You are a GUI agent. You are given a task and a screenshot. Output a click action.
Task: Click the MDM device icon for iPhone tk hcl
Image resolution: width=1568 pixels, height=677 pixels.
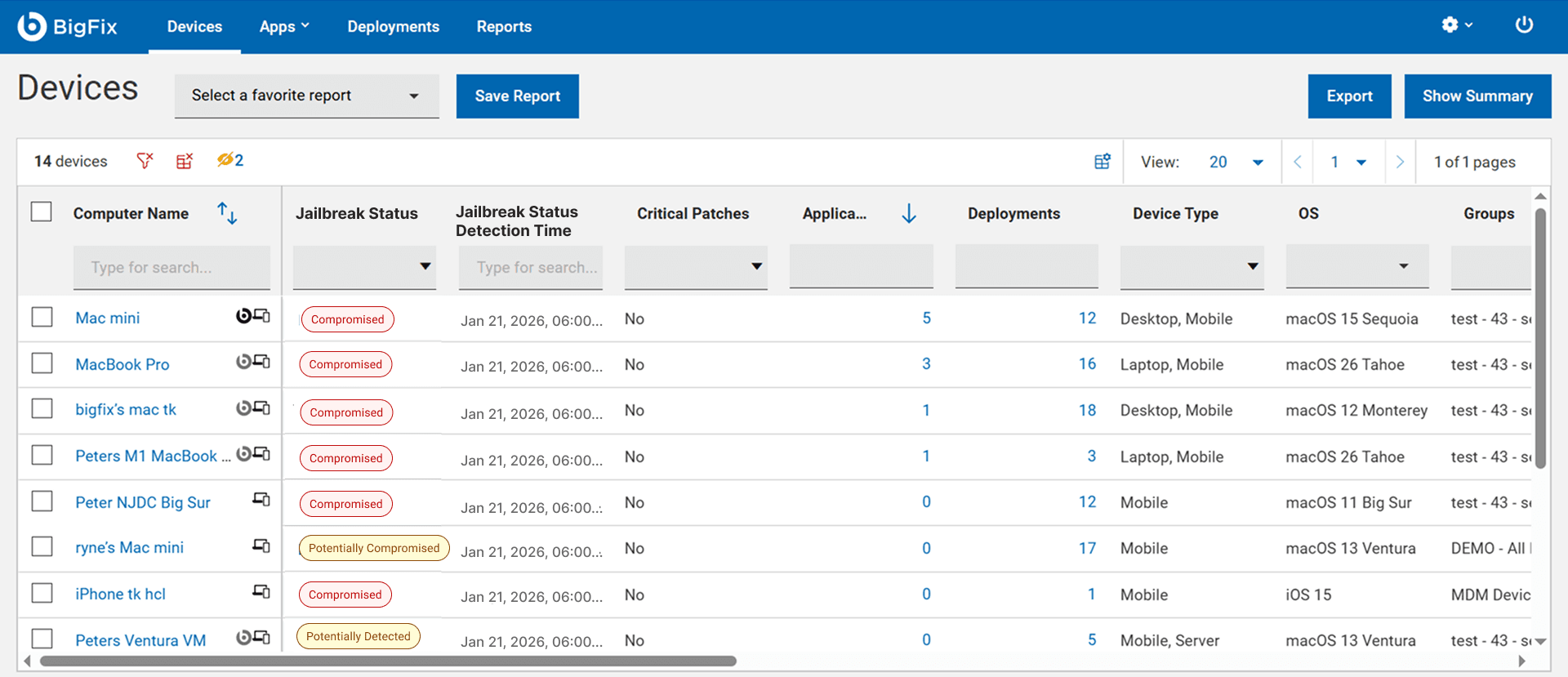(x=261, y=591)
